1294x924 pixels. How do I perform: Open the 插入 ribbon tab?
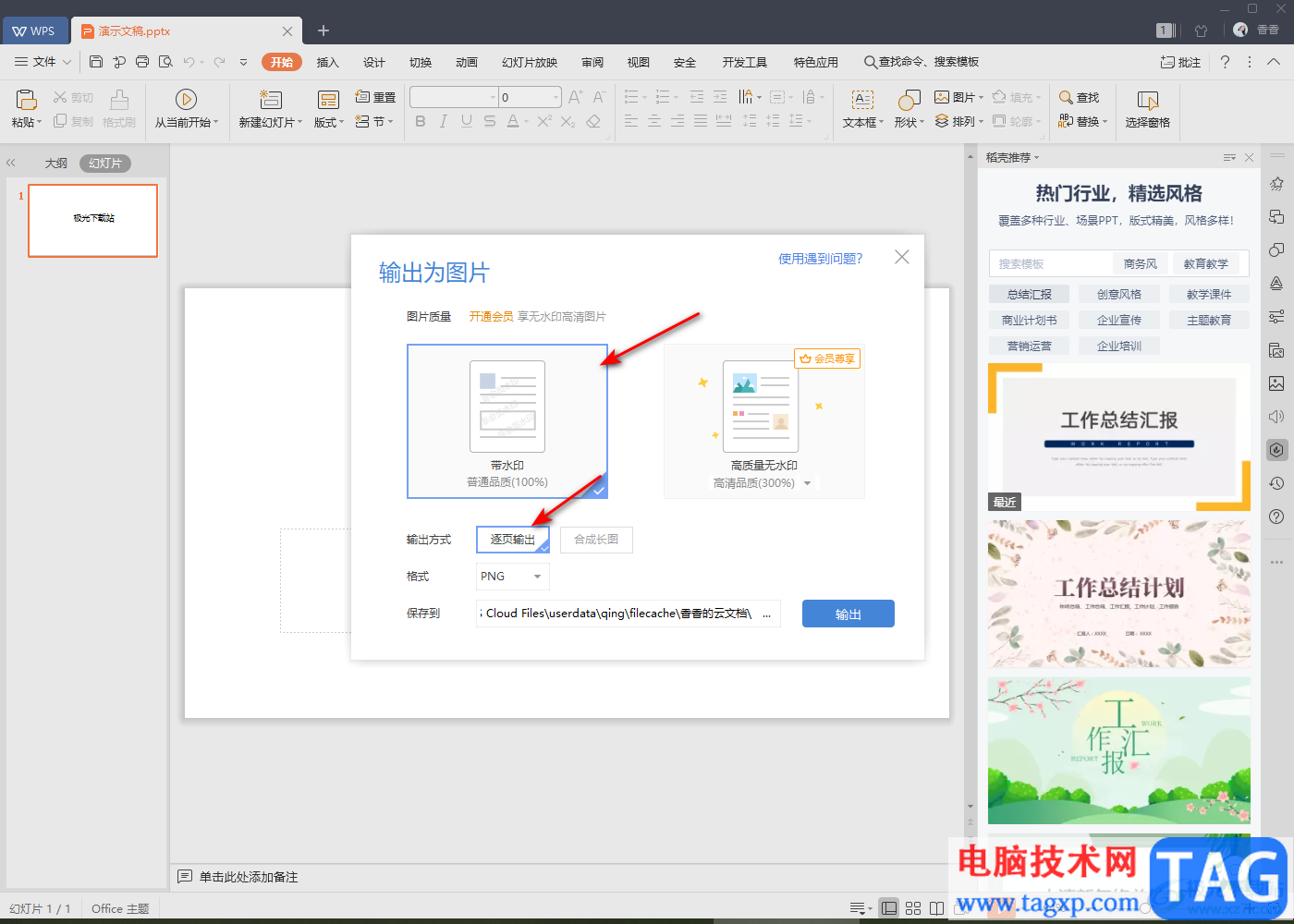pyautogui.click(x=328, y=62)
